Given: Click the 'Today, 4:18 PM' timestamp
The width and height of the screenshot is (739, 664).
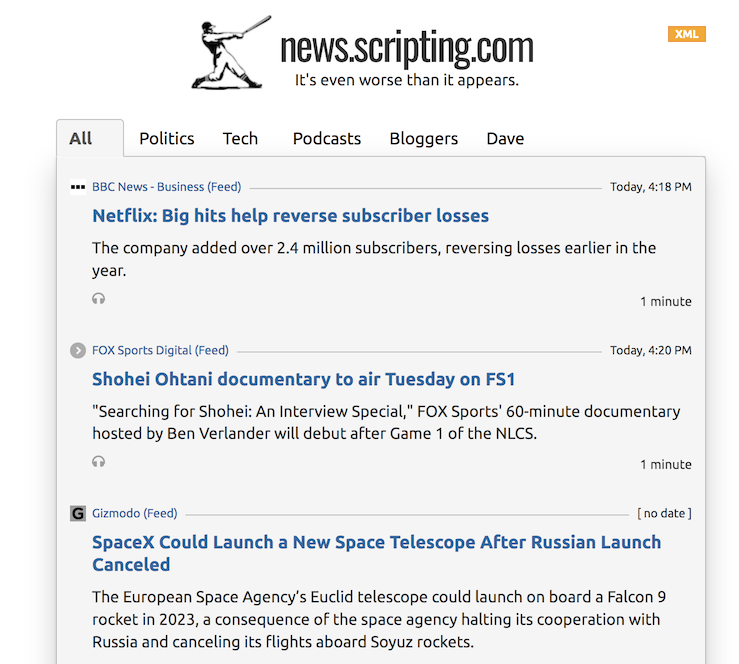Looking at the screenshot, I should coord(651,187).
